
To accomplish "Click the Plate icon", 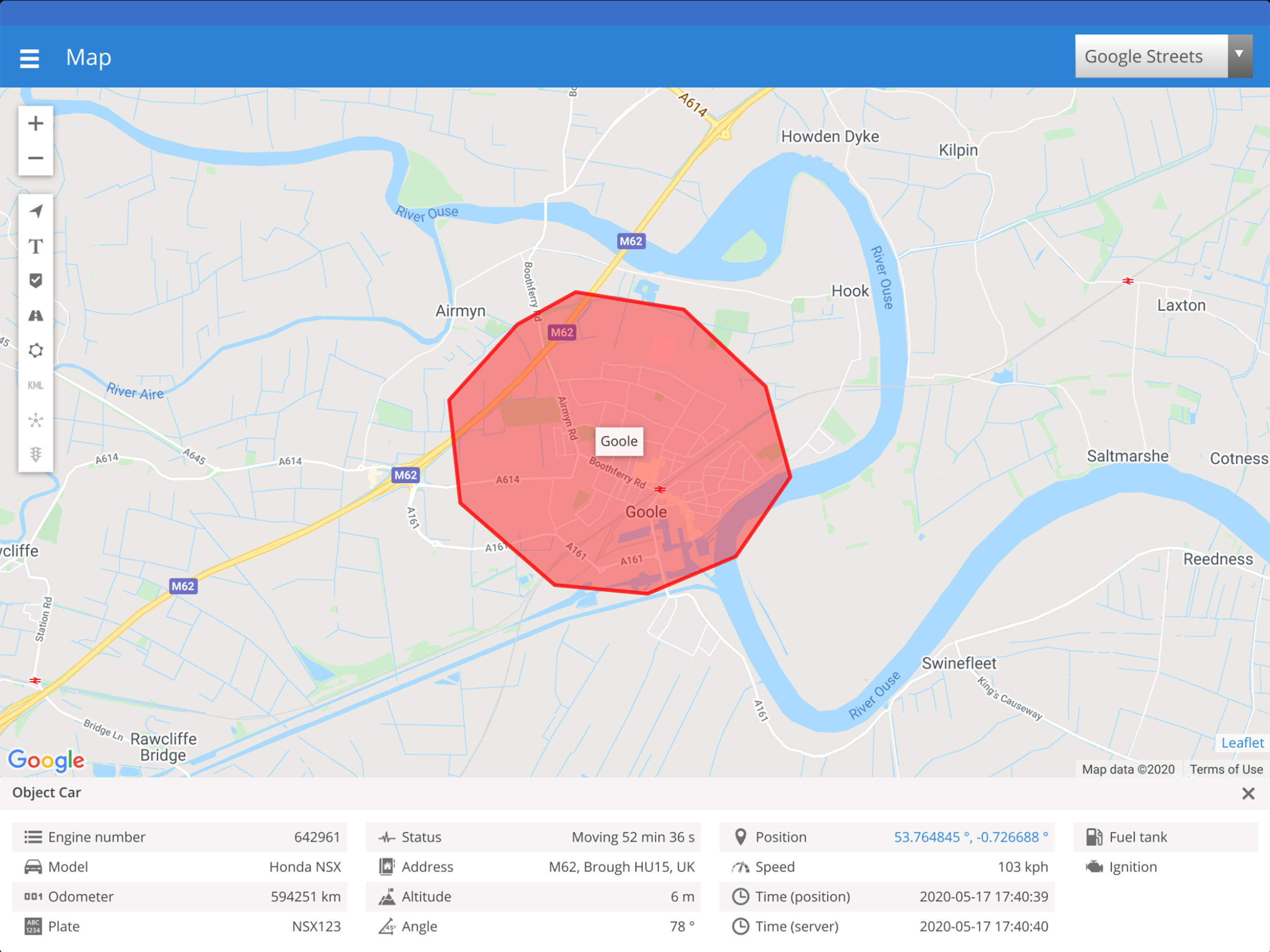I will point(33,927).
